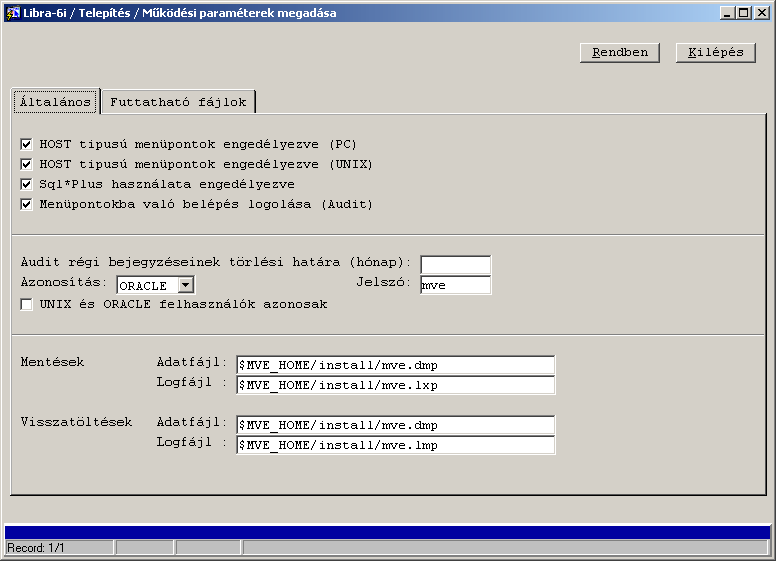Screen dimensions: 776x561
Task: Switch to the Általános tab
Action: tap(55, 102)
